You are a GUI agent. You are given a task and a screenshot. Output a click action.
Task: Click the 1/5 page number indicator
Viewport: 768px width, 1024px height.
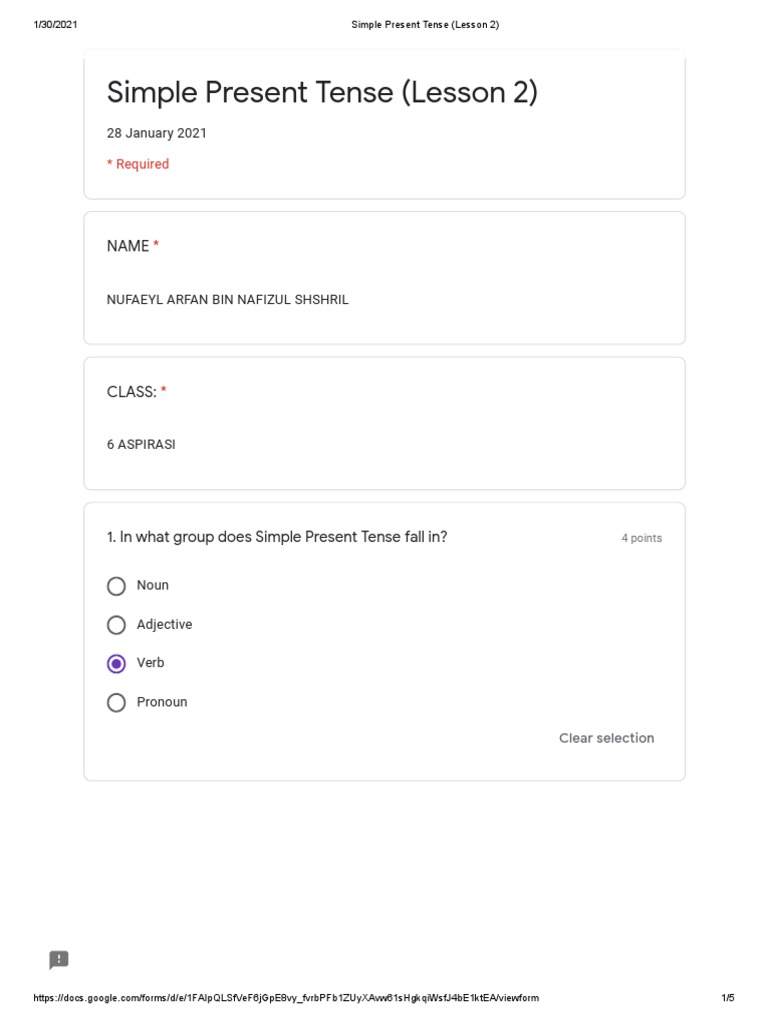tap(727, 998)
